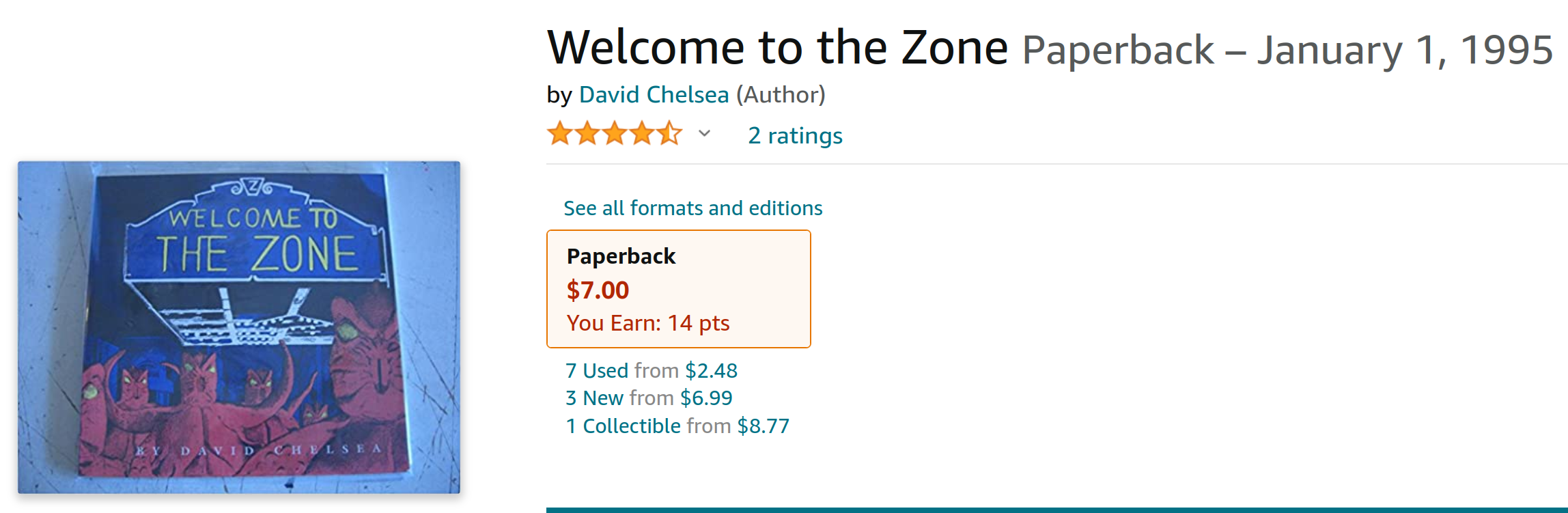Viewport: 1568px width, 513px height.
Task: Click the fourth gold rating star
Action: point(642,133)
